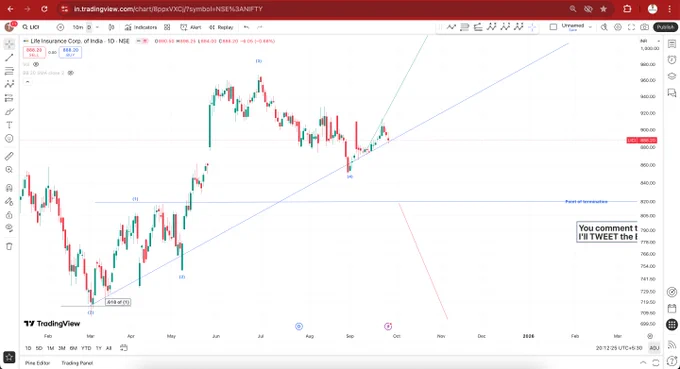The height and width of the screenshot is (369, 680).
Task: Take a chart snapshot with camera icon
Action: click(x=645, y=27)
